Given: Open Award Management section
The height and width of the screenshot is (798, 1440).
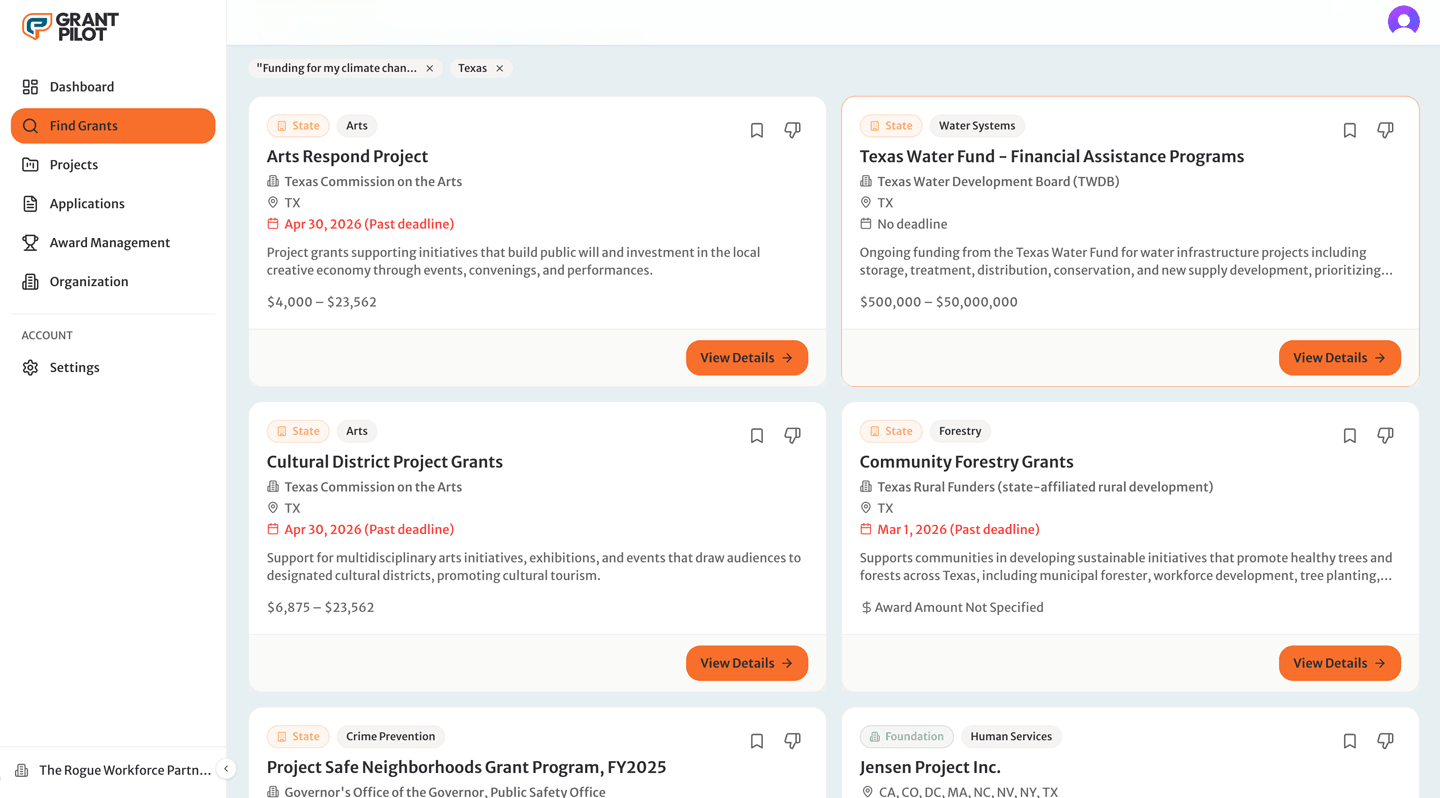Looking at the screenshot, I should point(113,243).
